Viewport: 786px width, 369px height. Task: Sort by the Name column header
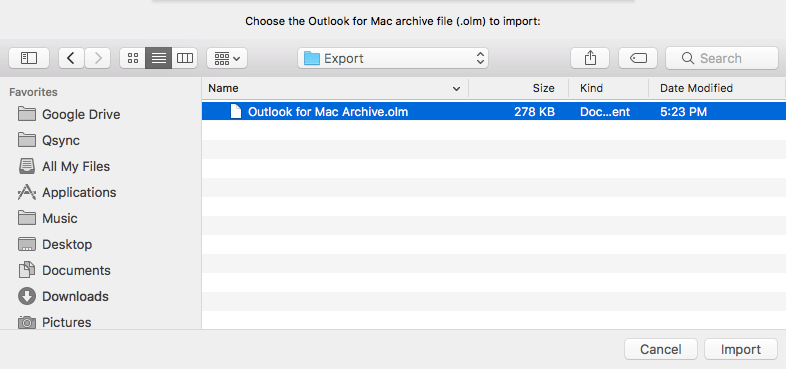click(335, 88)
